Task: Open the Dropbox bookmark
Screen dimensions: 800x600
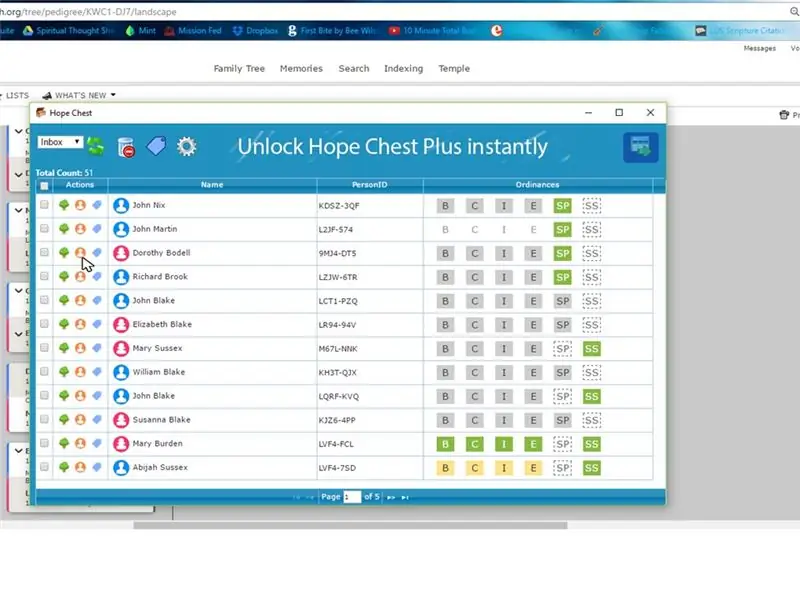Action: (255, 31)
